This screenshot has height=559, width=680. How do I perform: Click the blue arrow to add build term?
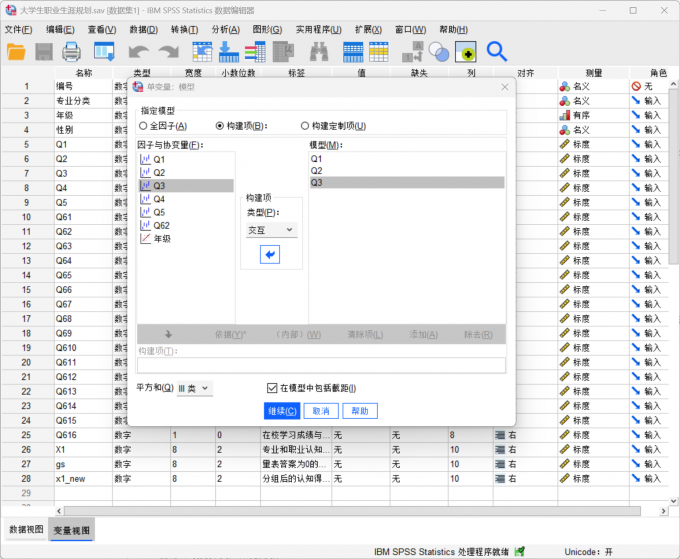click(x=270, y=255)
